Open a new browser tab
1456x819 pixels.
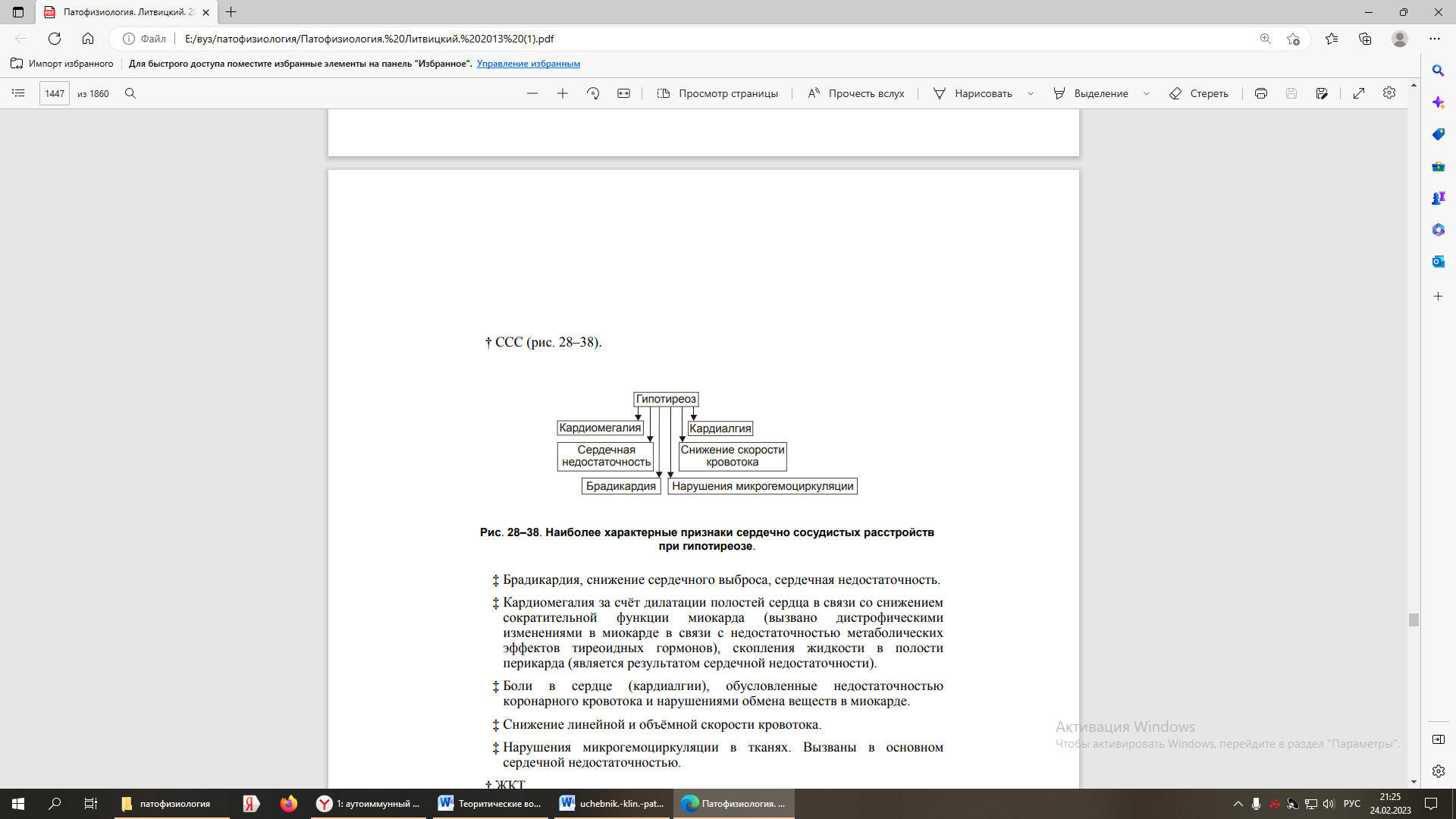click(231, 12)
